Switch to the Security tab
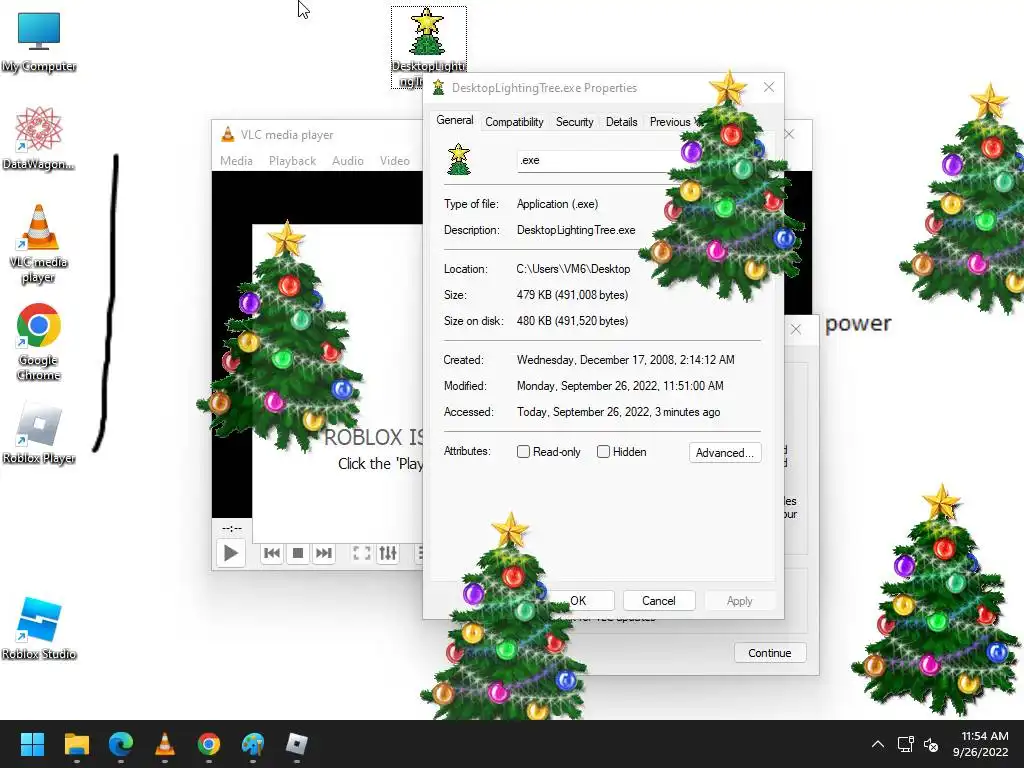The height and width of the screenshot is (768, 1024). (x=574, y=121)
